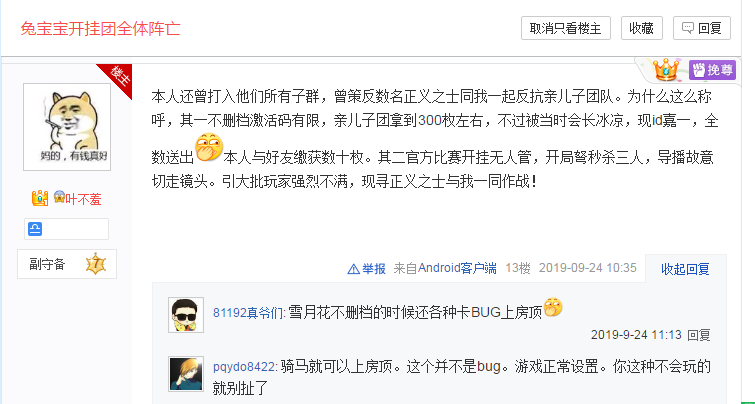This screenshot has height=404, width=755.
Task: Click the 收藏 button
Action: 641,28
